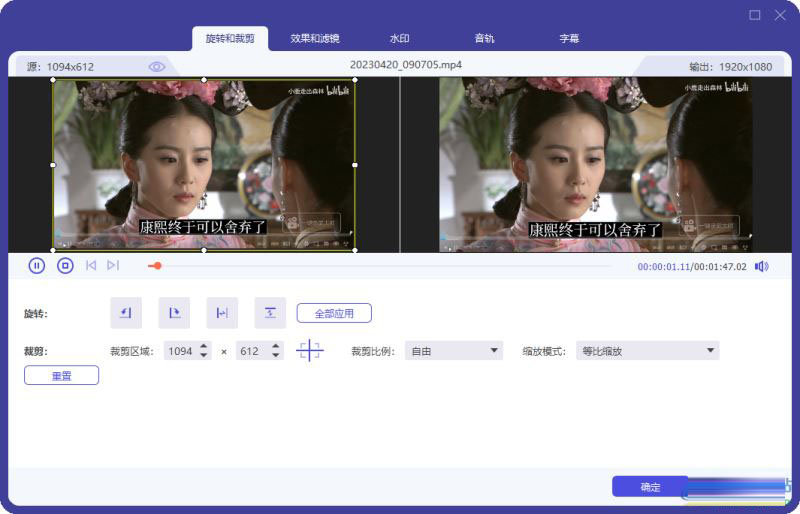Image resolution: width=800 pixels, height=514 pixels.
Task: Flip the video vertically
Action: [x=270, y=313]
